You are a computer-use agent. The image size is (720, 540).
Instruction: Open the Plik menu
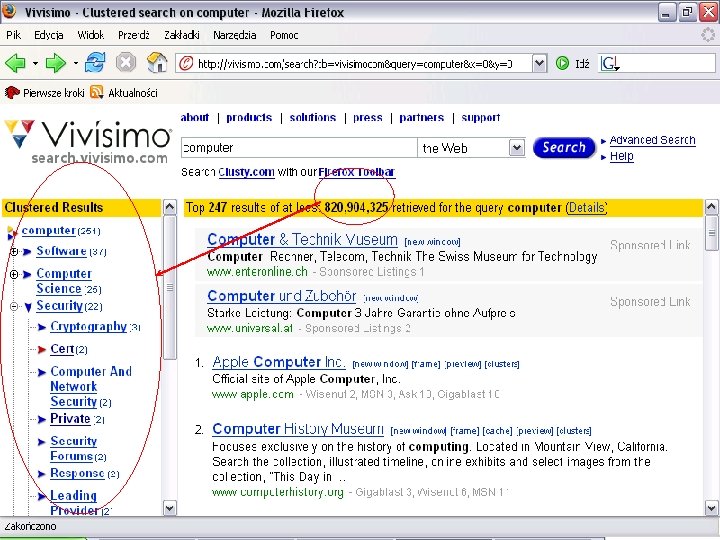[13, 35]
